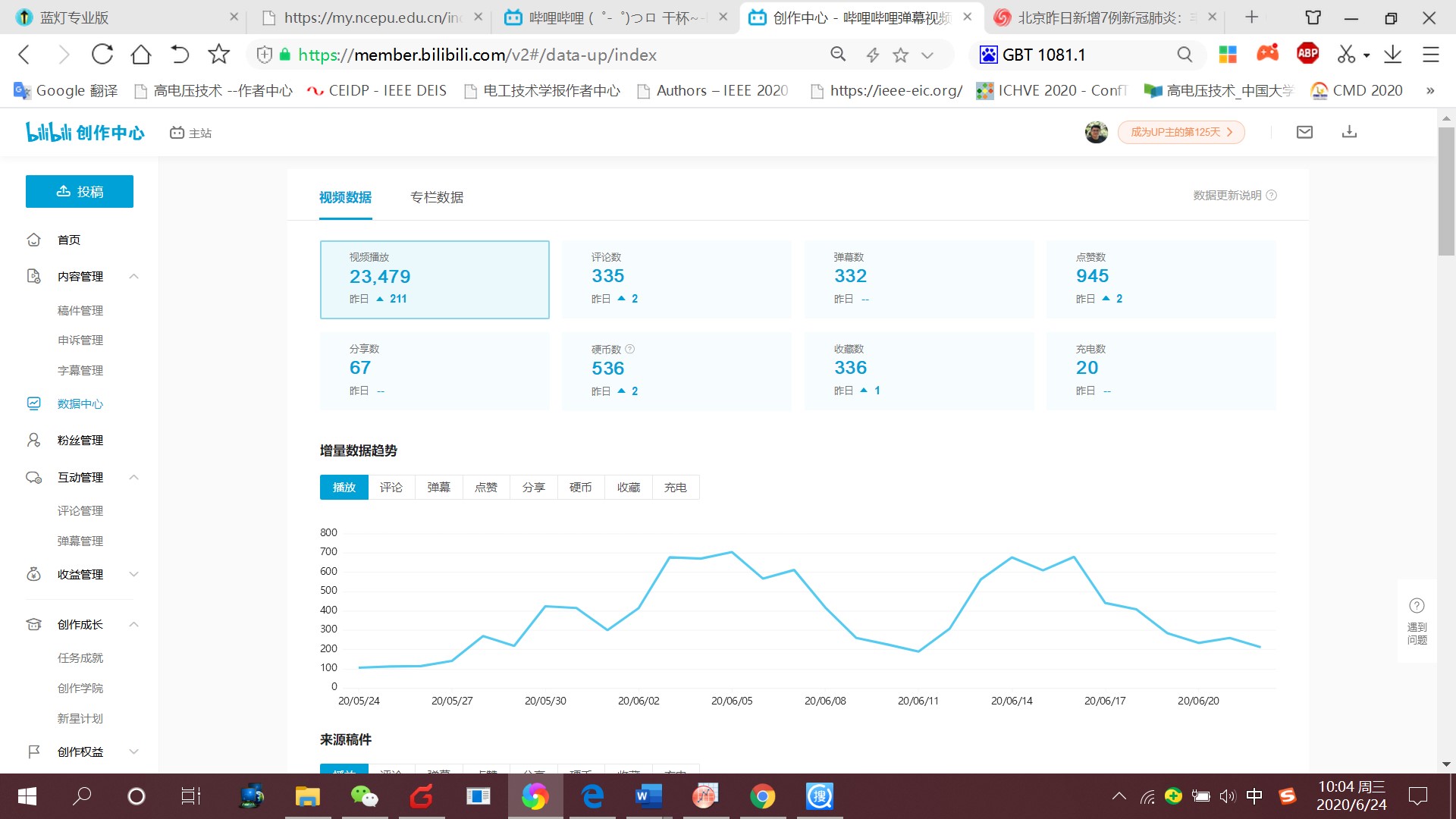Select the 硬币 trend tab
Image resolution: width=1456 pixels, height=819 pixels.
coord(581,487)
